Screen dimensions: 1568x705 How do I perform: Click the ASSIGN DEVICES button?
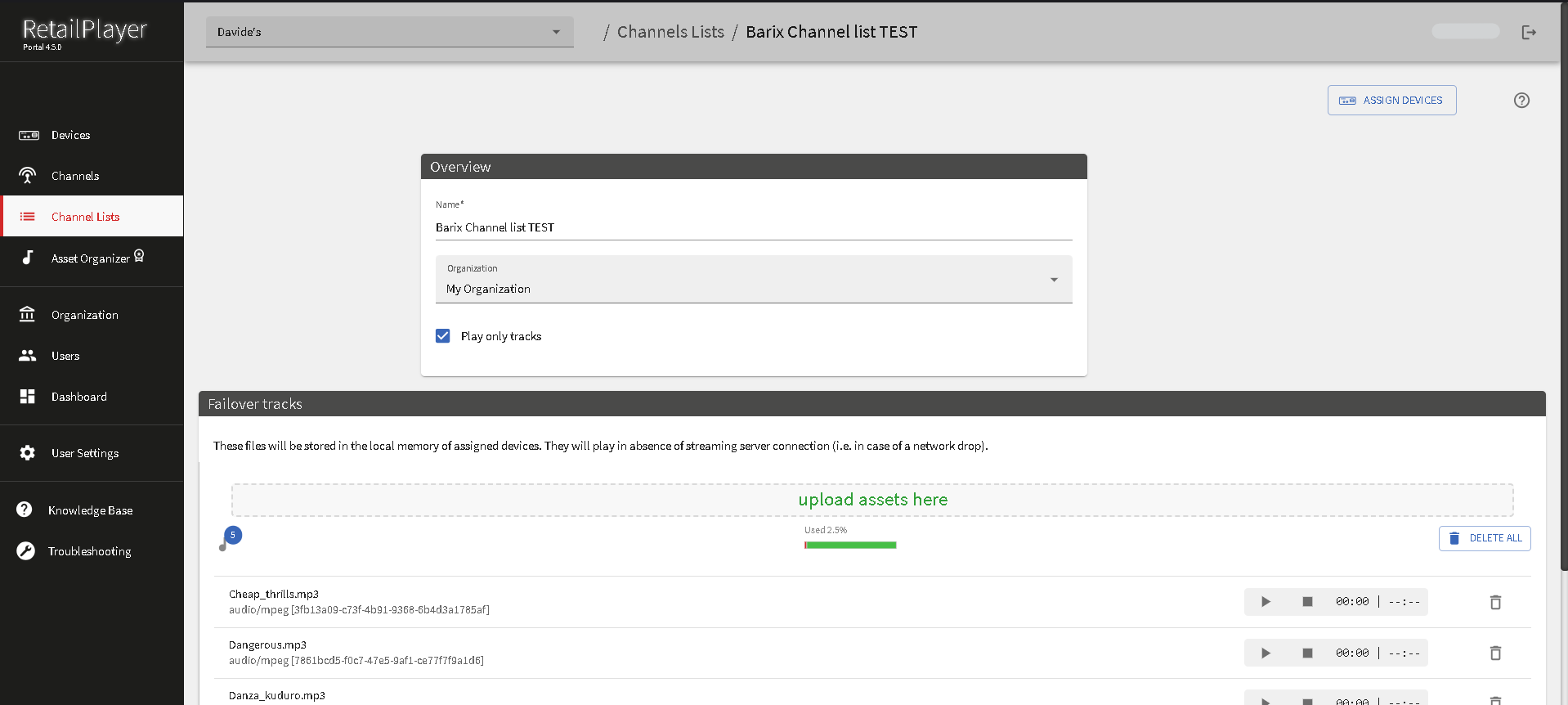[x=1391, y=101]
